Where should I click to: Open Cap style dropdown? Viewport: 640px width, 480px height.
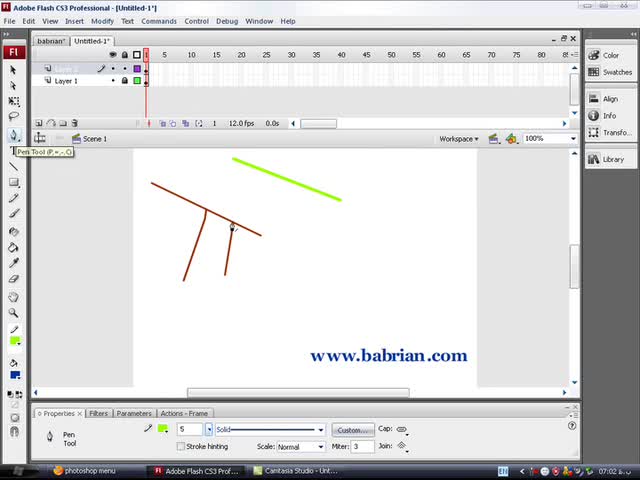(402, 429)
